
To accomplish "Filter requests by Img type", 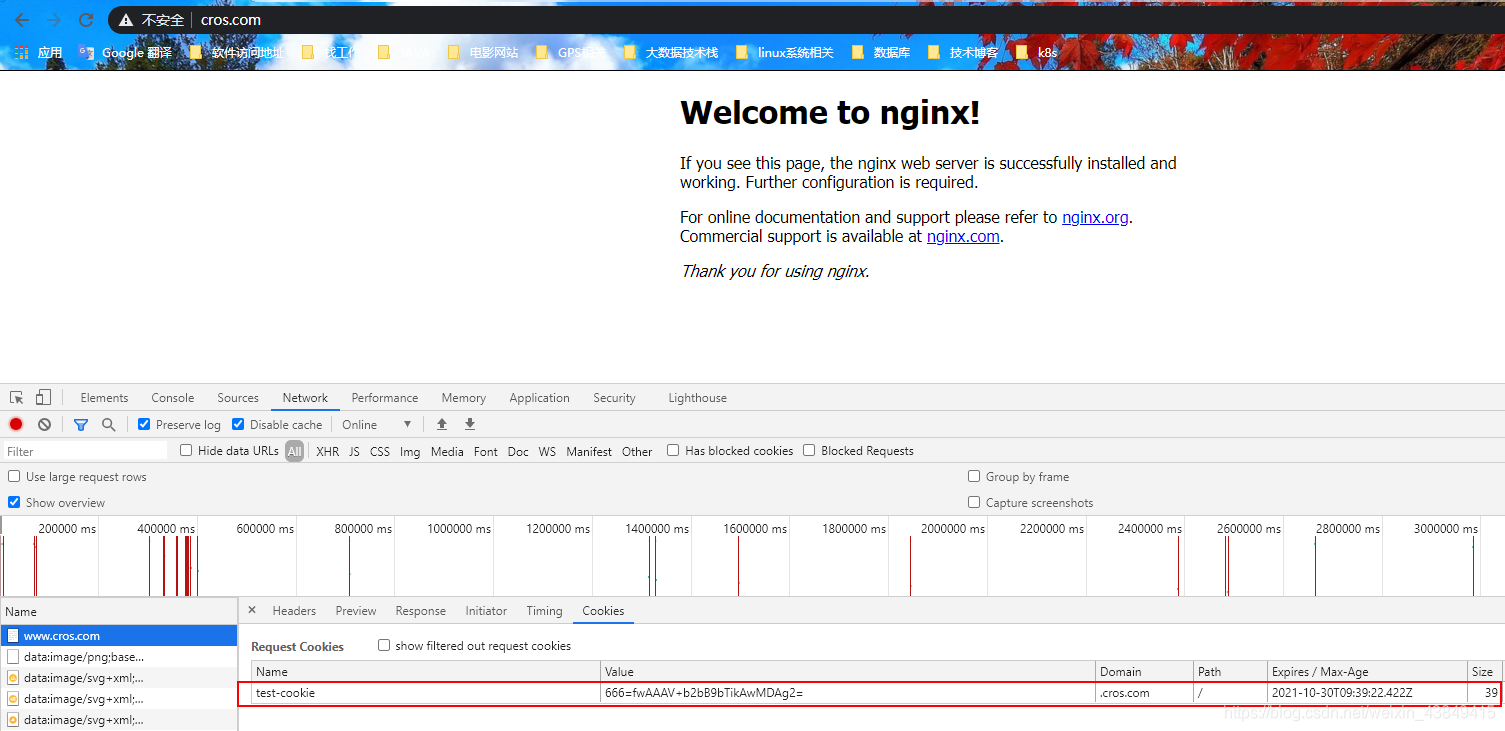I will tap(410, 451).
